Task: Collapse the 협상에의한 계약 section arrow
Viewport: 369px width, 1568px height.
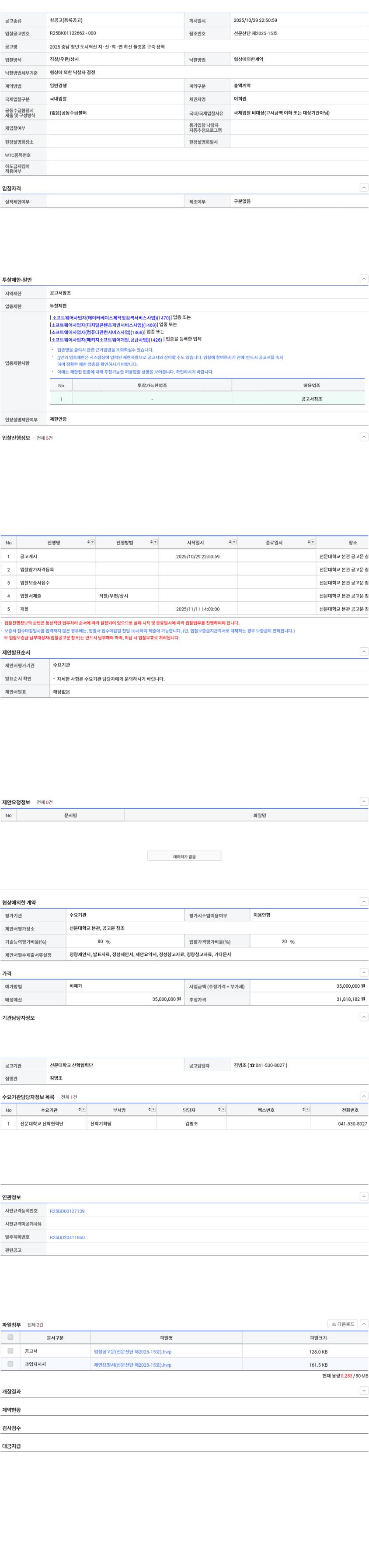Action: [363, 902]
